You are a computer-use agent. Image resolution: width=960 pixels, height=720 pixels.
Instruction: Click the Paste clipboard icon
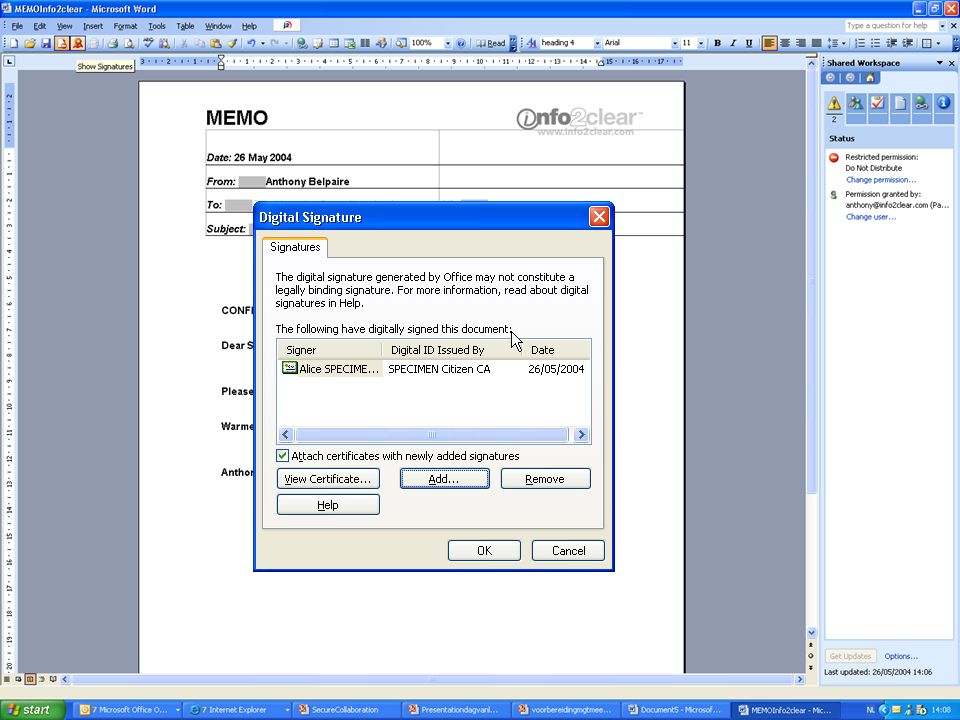point(216,43)
